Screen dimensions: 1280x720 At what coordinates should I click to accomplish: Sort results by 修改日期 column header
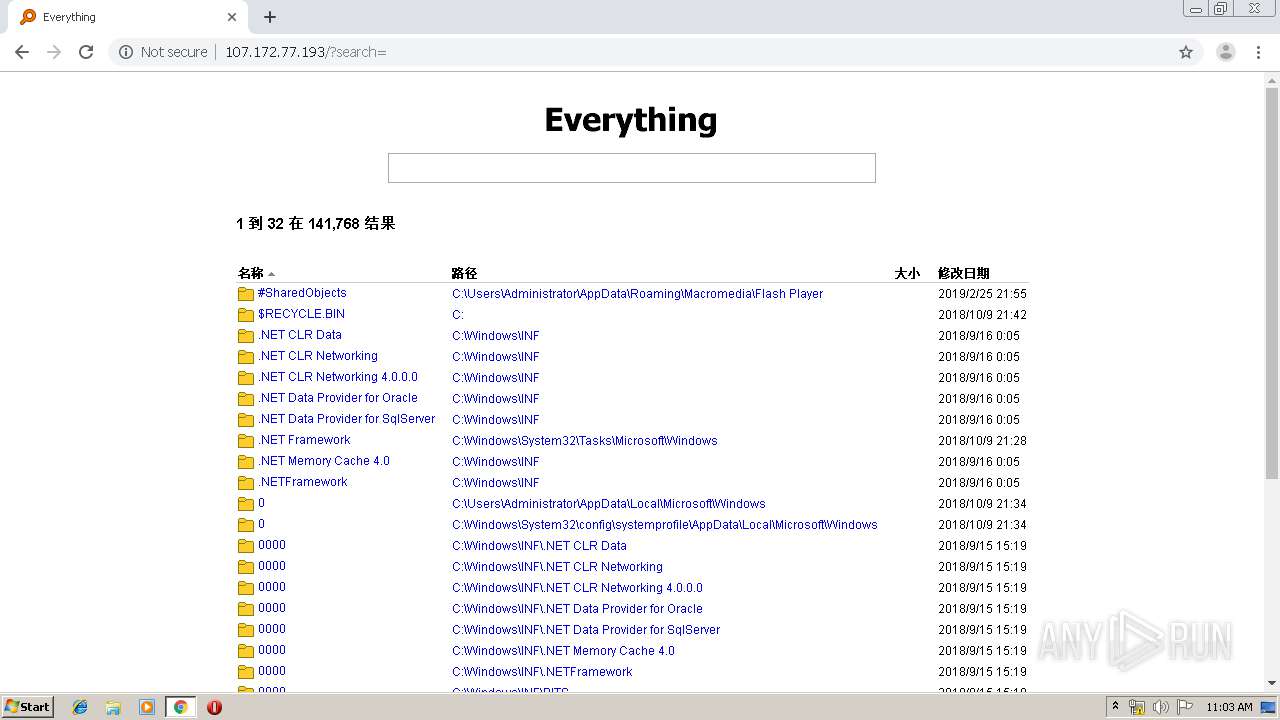[964, 273]
